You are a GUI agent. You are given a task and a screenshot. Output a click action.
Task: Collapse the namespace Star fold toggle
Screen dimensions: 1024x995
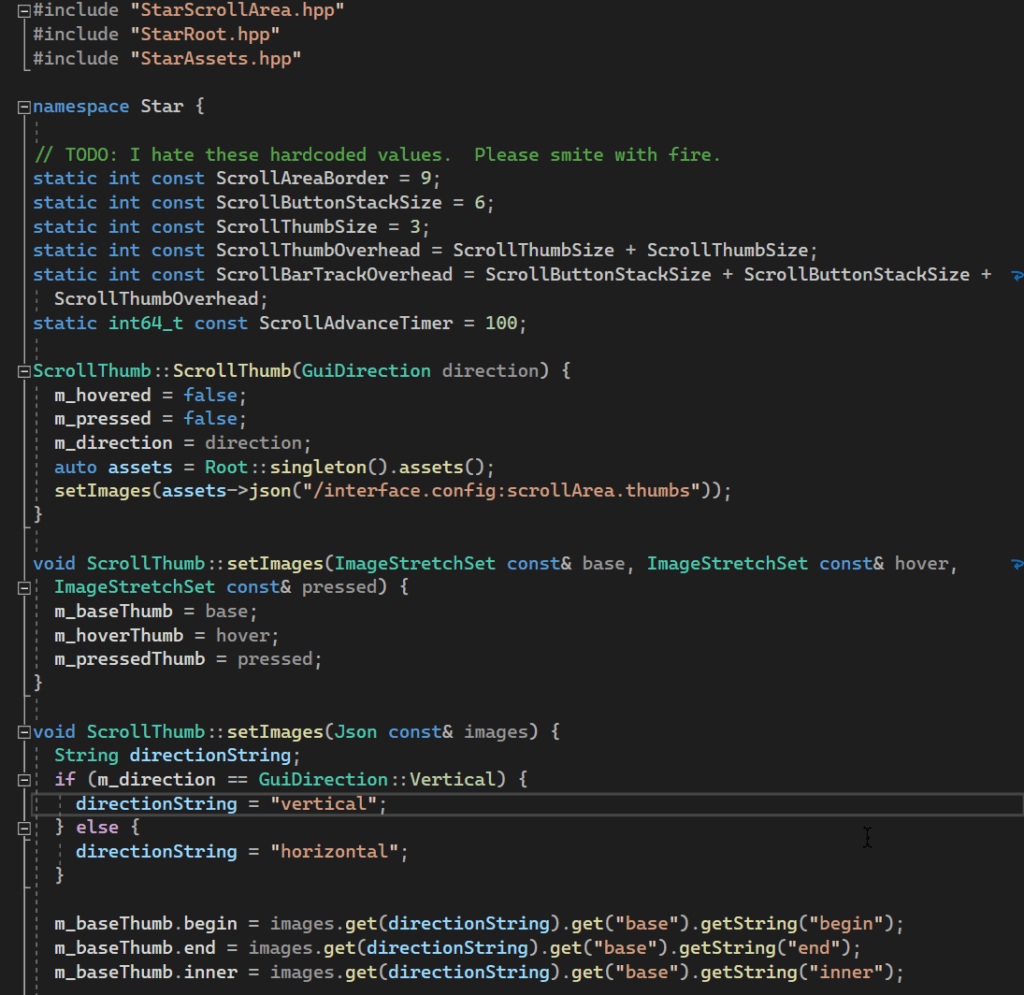click(24, 107)
